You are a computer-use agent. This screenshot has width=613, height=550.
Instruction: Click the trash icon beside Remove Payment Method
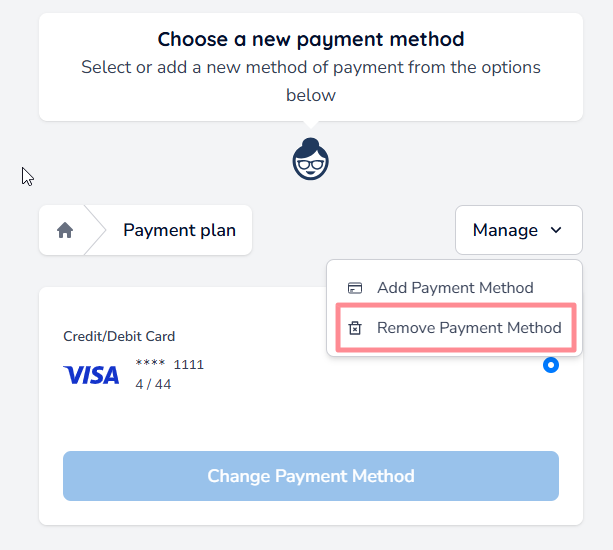coord(355,328)
